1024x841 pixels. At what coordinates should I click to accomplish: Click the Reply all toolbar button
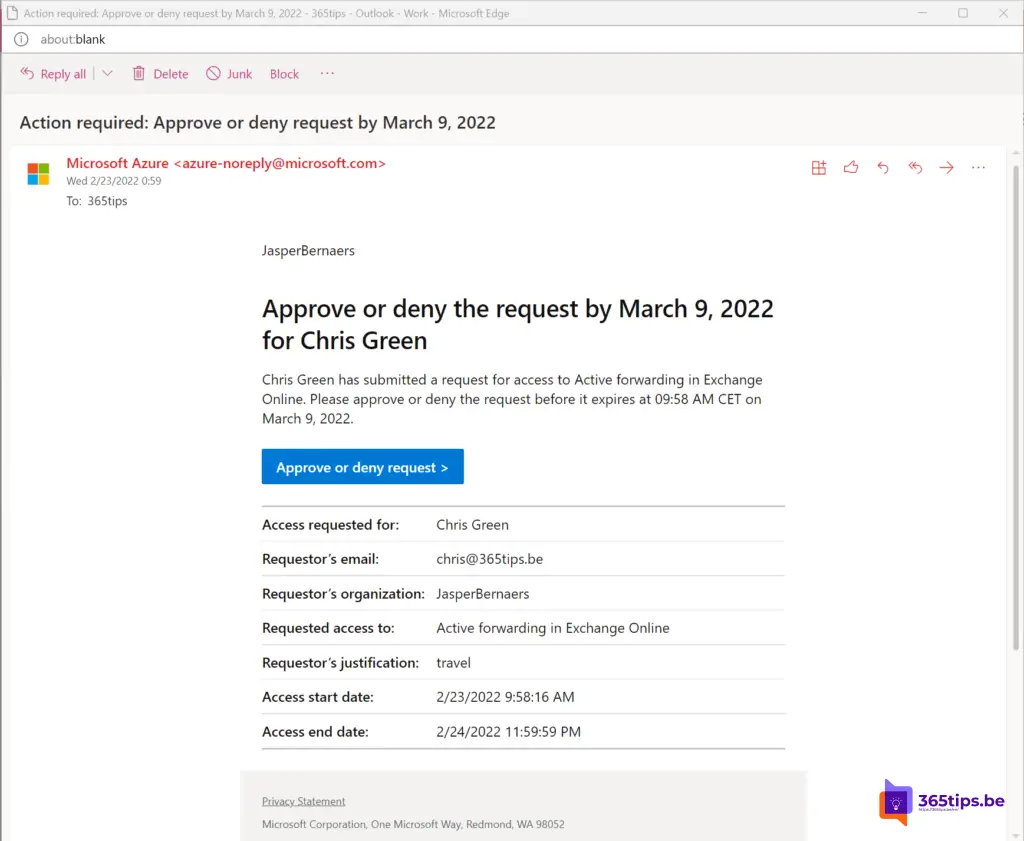[x=53, y=74]
